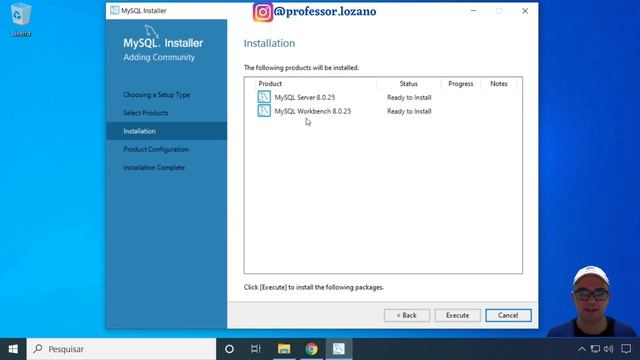Close the MySQL Installer window
This screenshot has height=360, width=640.
click(x=525, y=11)
